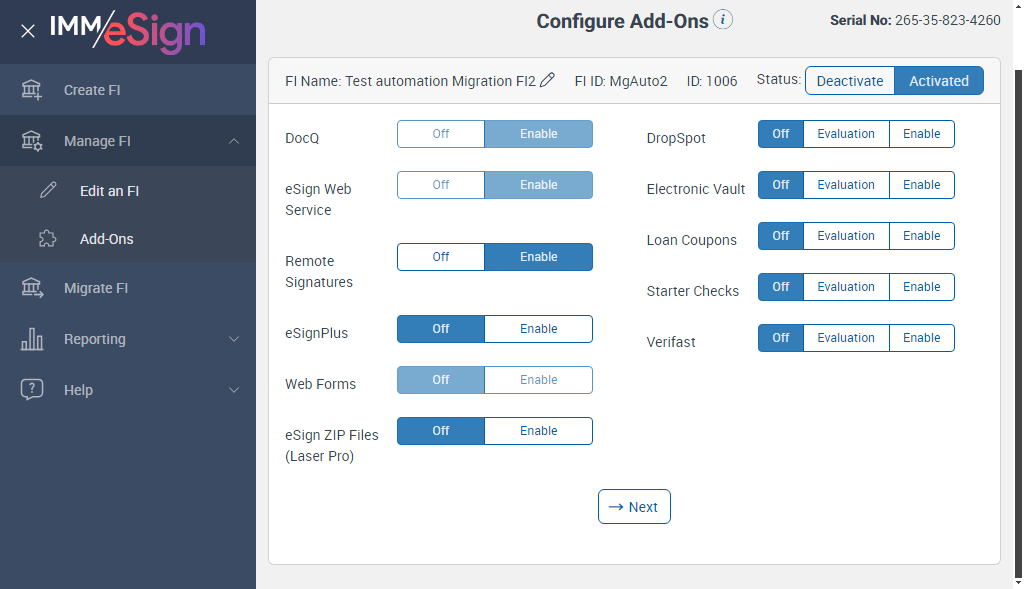Viewport: 1024px width, 589px height.
Task: Collapse the Manage FI menu chevron
Action: (x=234, y=141)
